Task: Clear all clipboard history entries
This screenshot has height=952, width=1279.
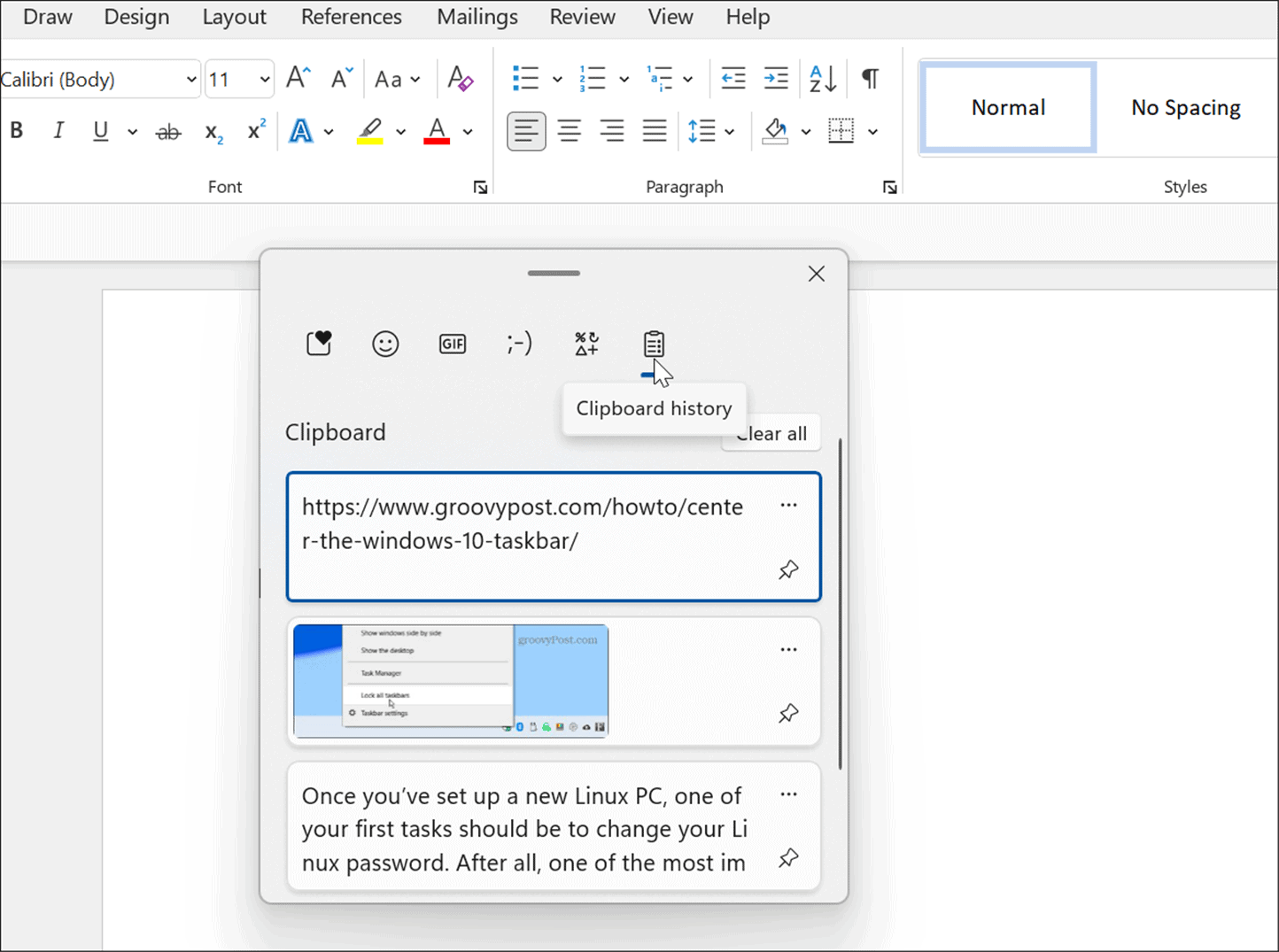Action: 770,433
